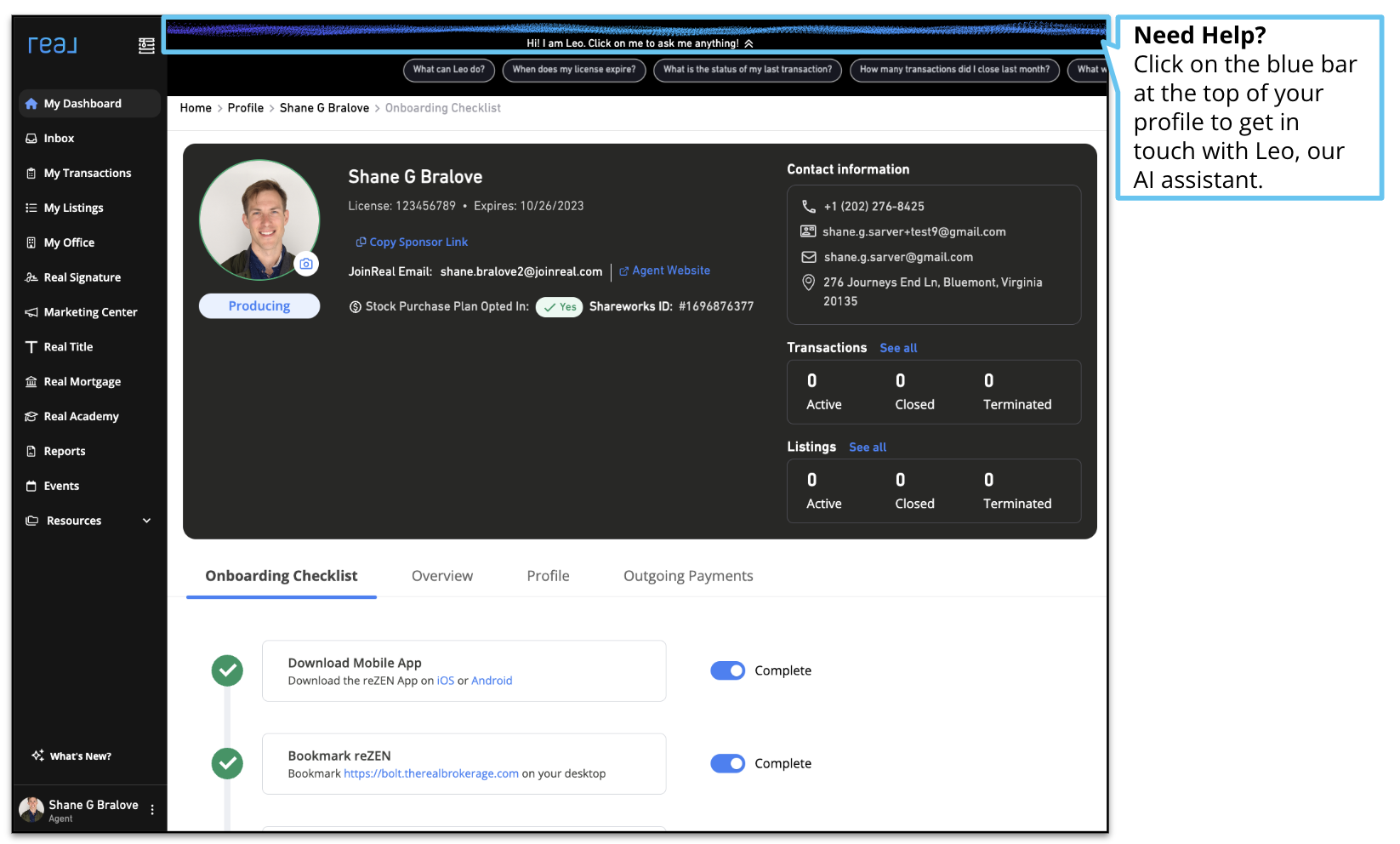The height and width of the screenshot is (844, 1400).
Task: Click the My Dashboard home icon
Action: (31, 104)
